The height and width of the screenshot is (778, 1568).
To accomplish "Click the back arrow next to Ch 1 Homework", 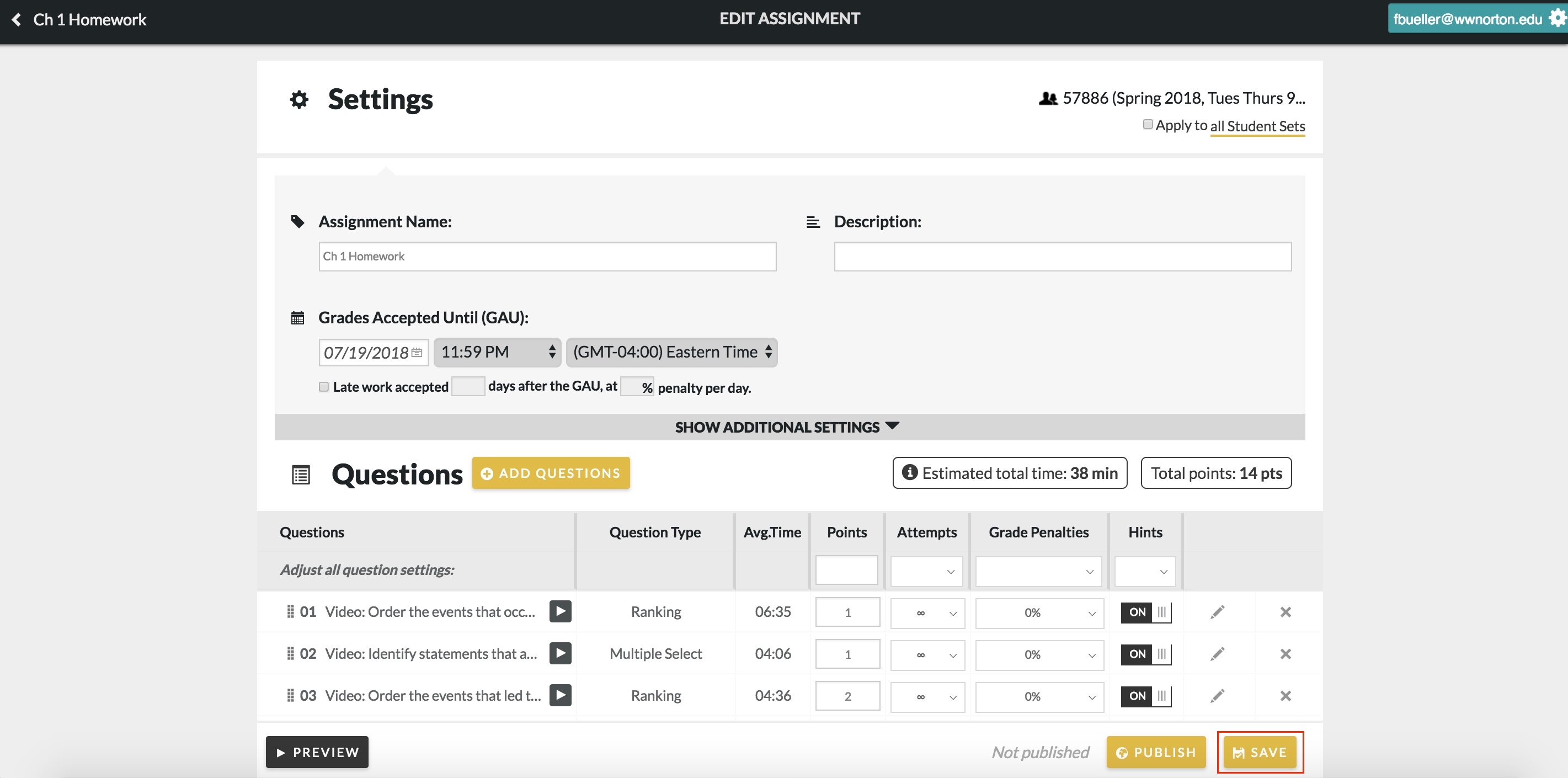I will [x=17, y=19].
